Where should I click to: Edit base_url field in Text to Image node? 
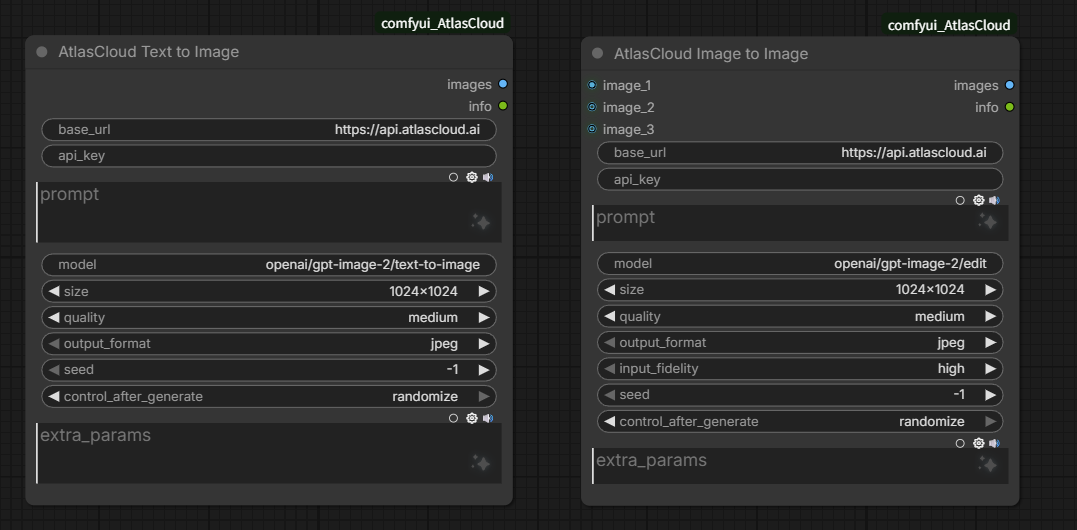click(269, 129)
